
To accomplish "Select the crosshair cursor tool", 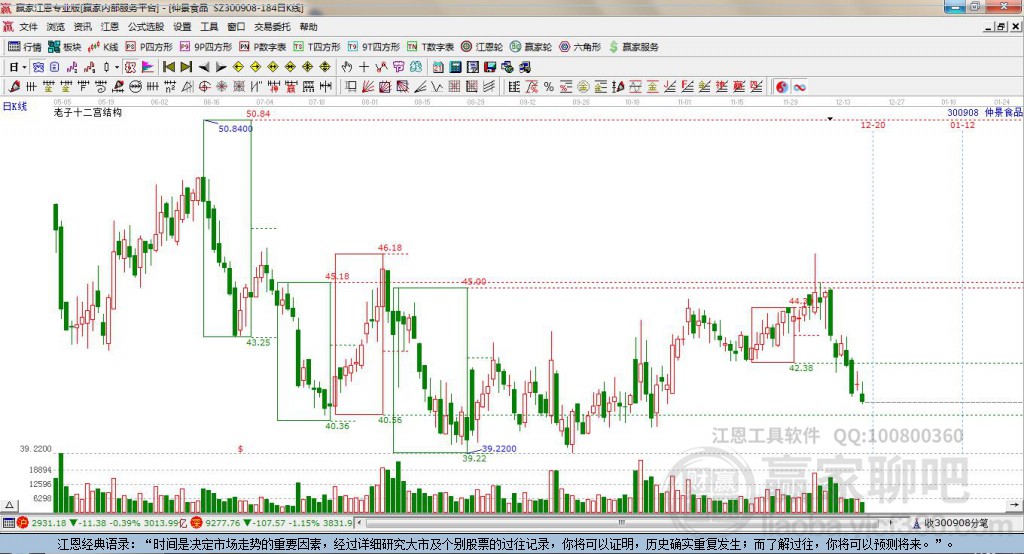I will point(364,67).
